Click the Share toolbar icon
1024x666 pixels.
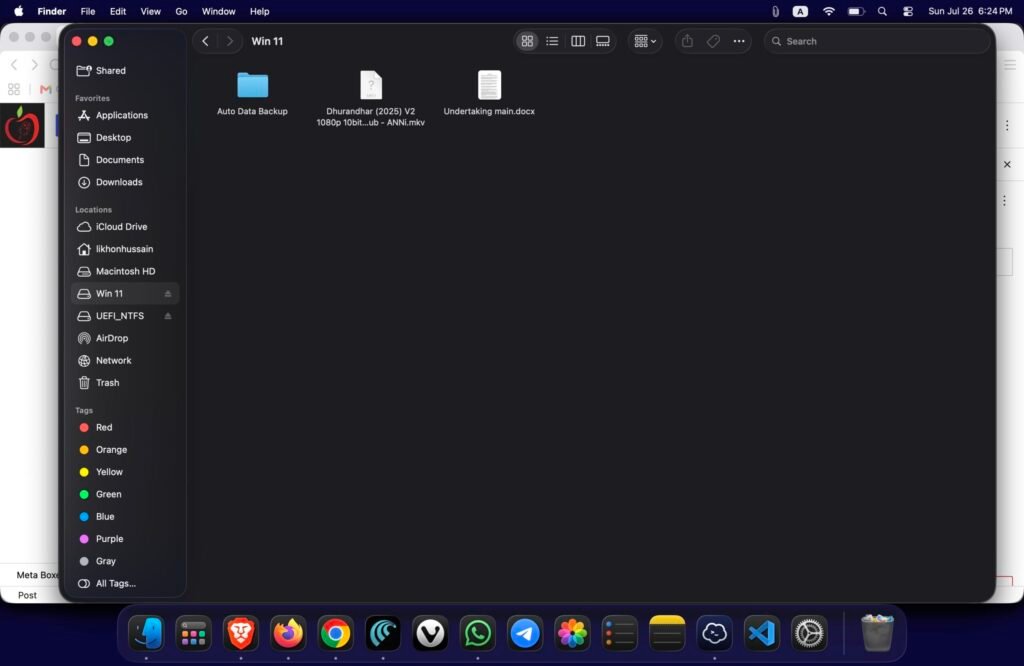click(x=687, y=41)
